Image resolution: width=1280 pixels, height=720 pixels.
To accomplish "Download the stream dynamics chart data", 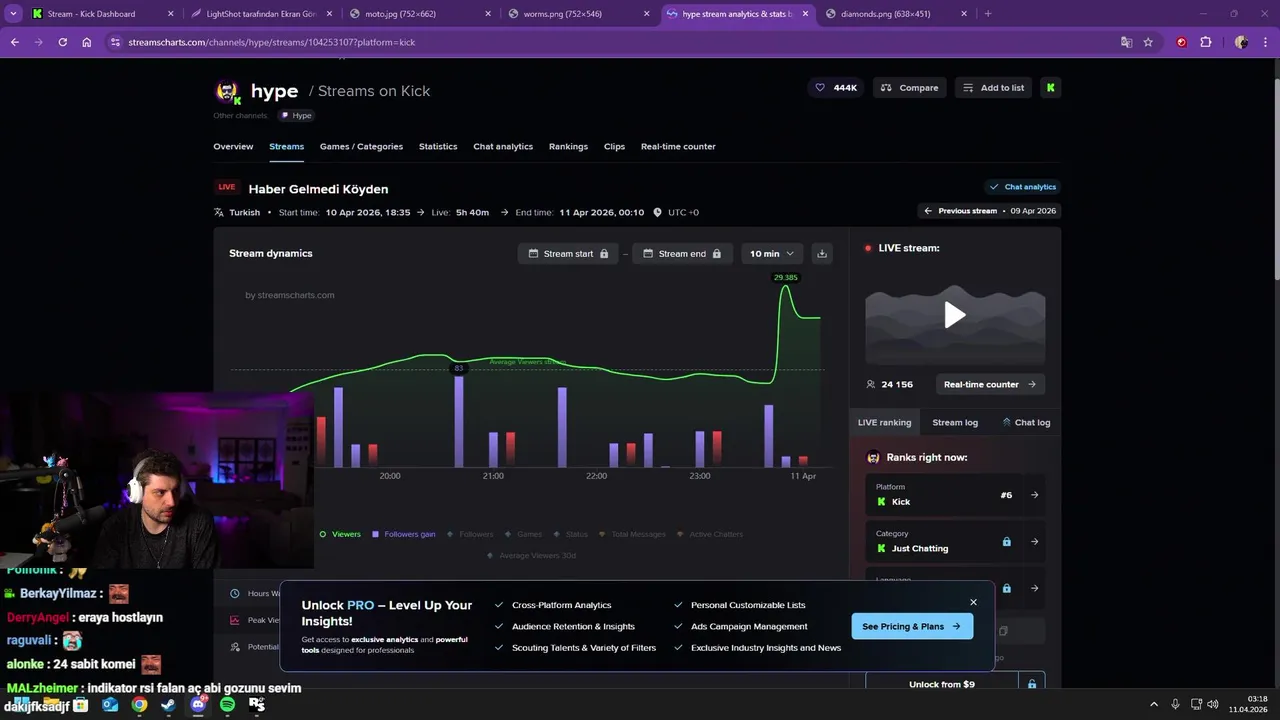I will 822,254.
